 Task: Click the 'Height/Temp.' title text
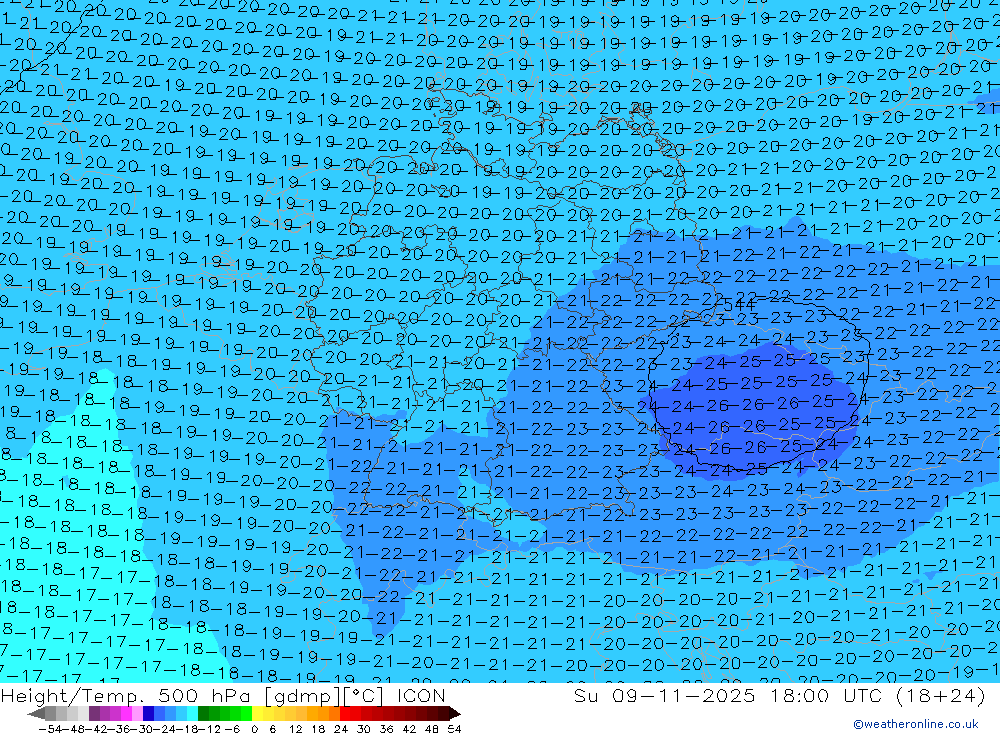pos(71,697)
